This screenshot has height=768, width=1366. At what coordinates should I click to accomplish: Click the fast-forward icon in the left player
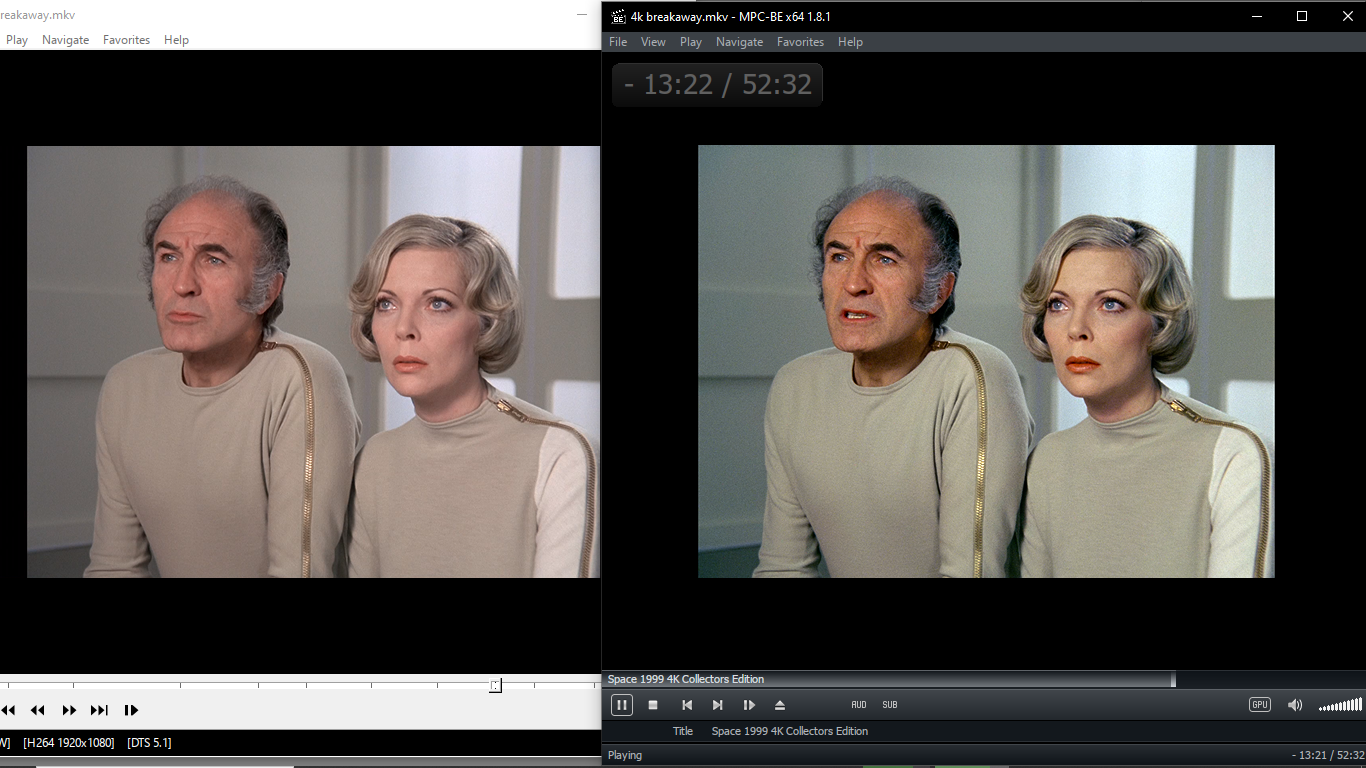(x=69, y=710)
